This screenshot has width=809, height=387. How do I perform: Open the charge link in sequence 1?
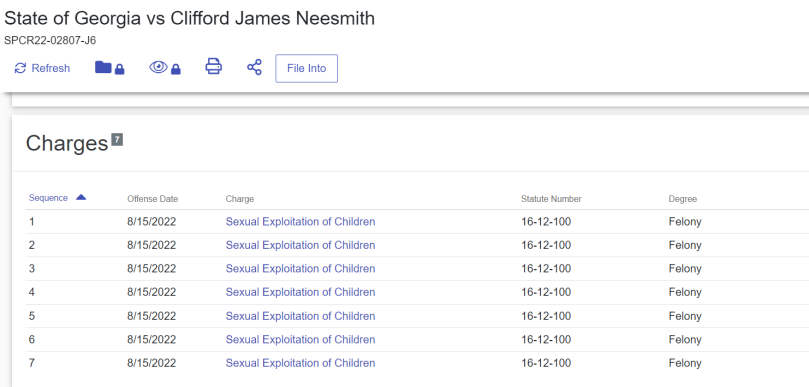click(x=300, y=222)
